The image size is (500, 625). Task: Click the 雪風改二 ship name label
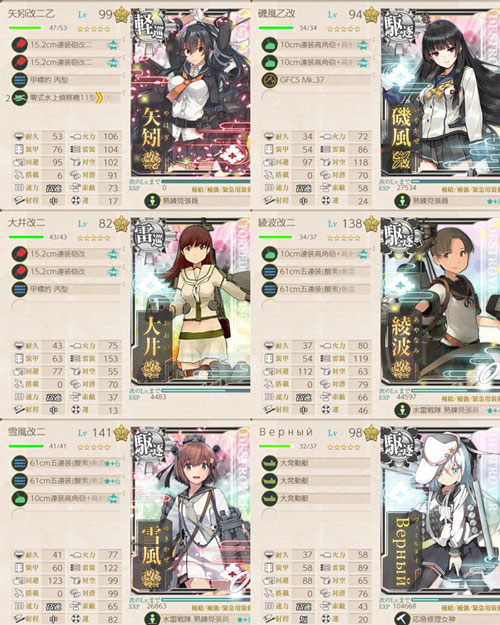pyautogui.click(x=26, y=432)
